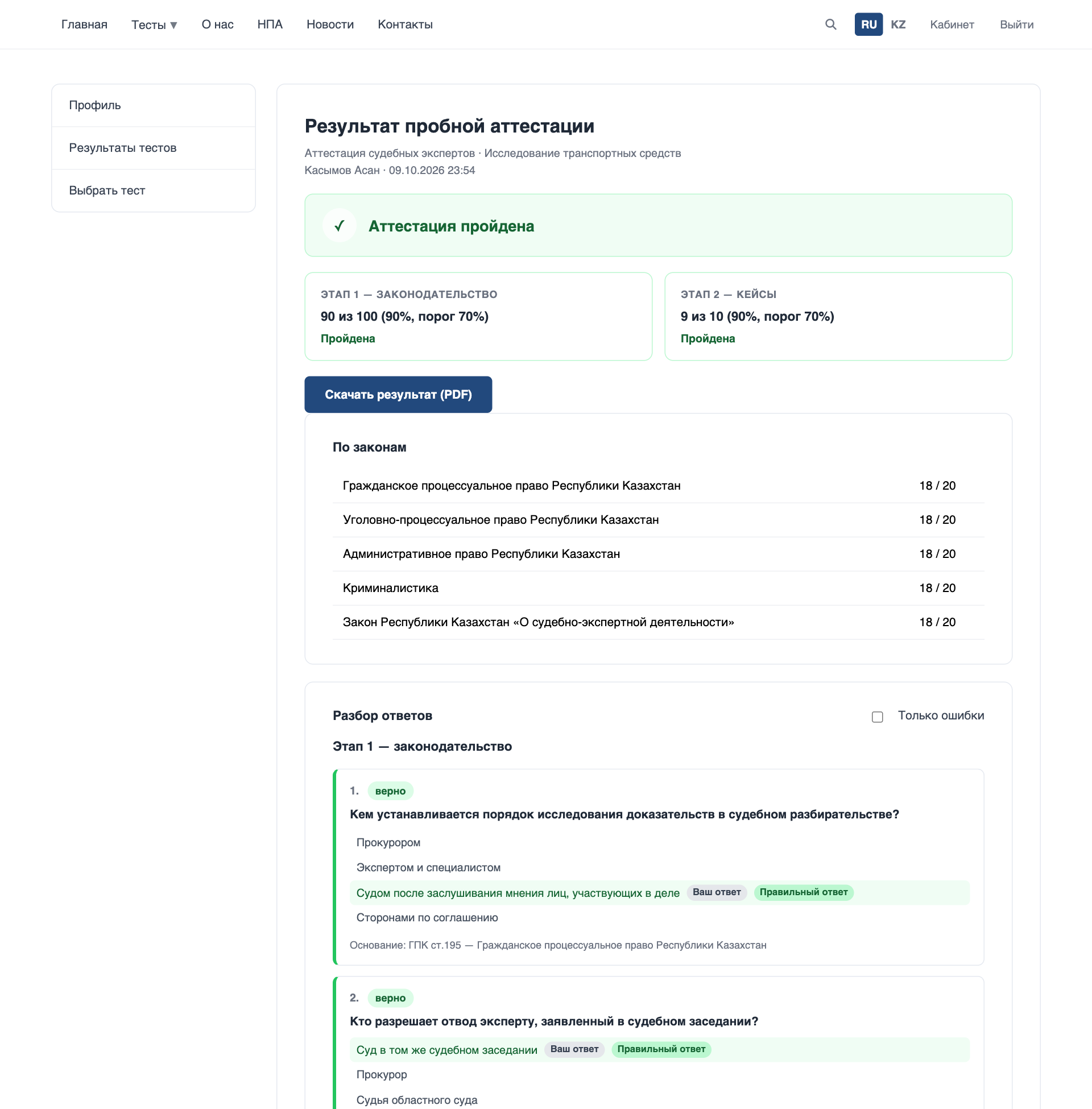The height and width of the screenshot is (1109, 1092).
Task: Open 'Новости' in the navigation bar
Action: click(330, 24)
